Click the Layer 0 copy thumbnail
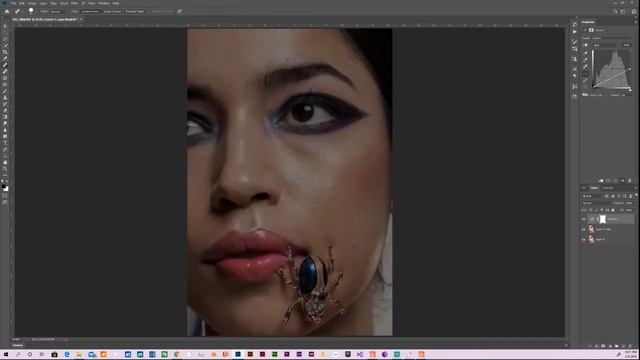640x360 pixels. point(591,229)
